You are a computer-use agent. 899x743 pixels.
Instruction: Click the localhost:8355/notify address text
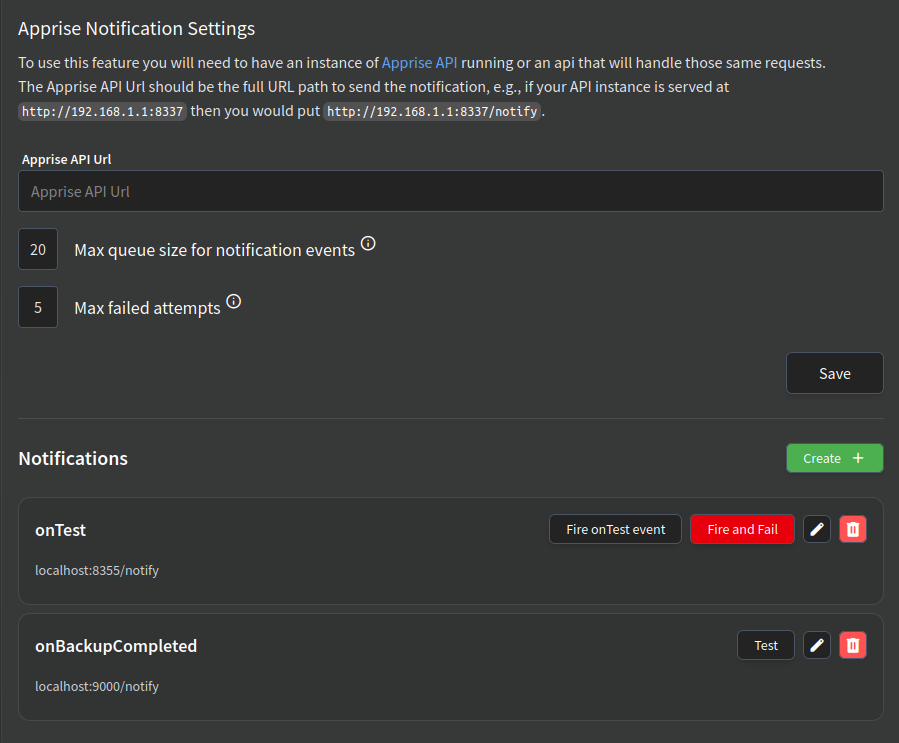(97, 570)
